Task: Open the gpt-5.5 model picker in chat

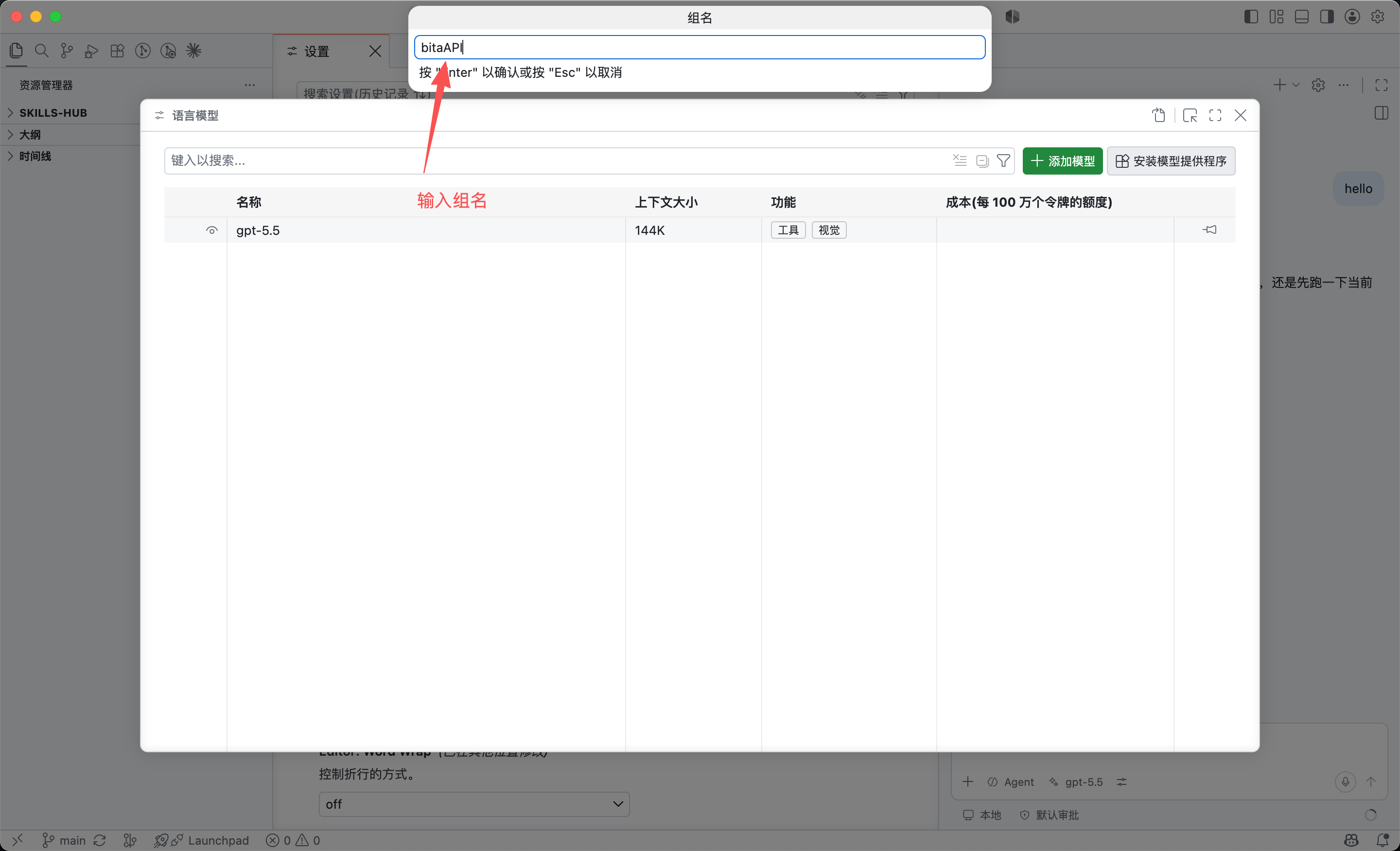Action: [x=1076, y=781]
